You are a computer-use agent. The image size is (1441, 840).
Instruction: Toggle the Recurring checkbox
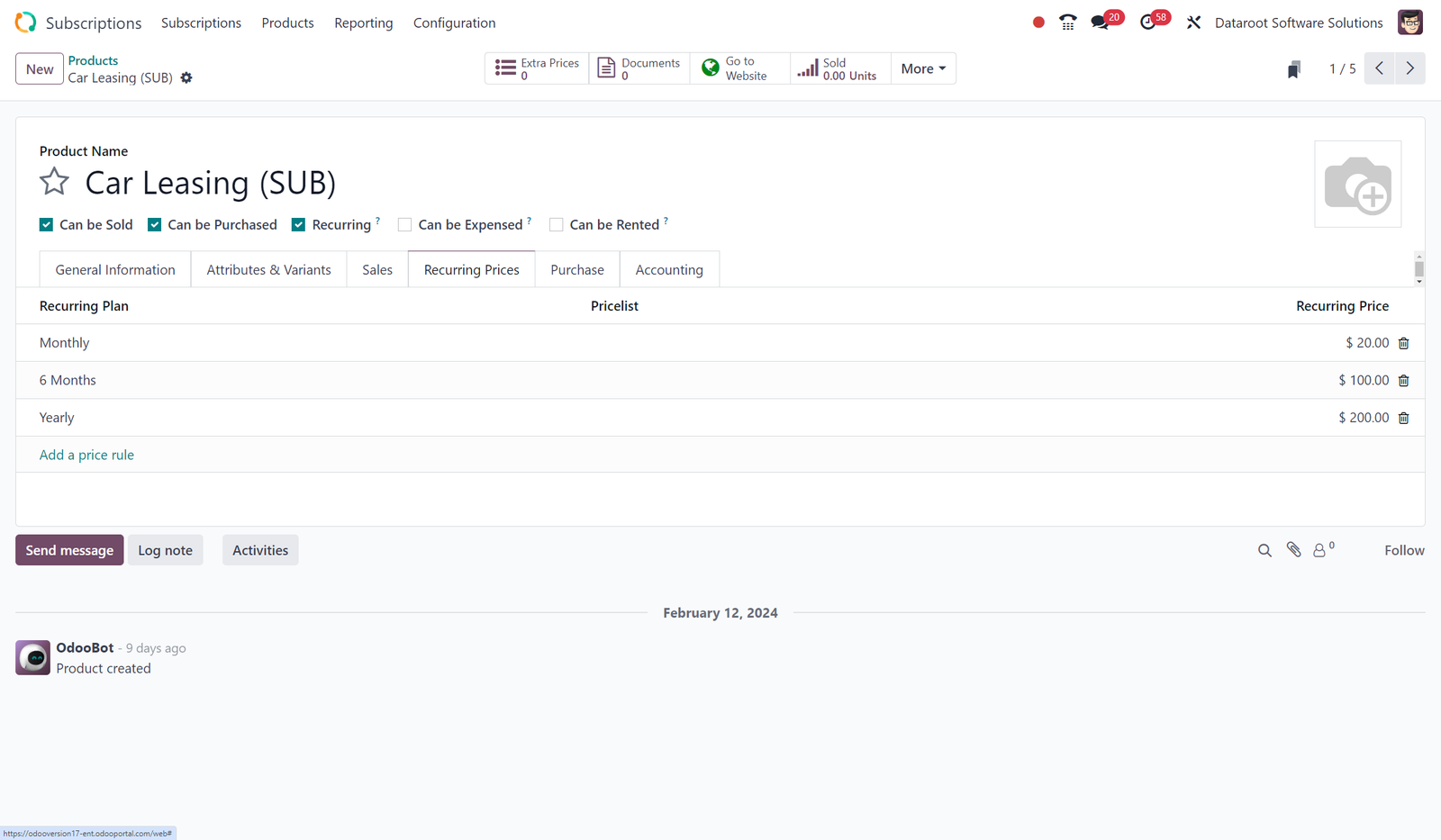(x=298, y=225)
